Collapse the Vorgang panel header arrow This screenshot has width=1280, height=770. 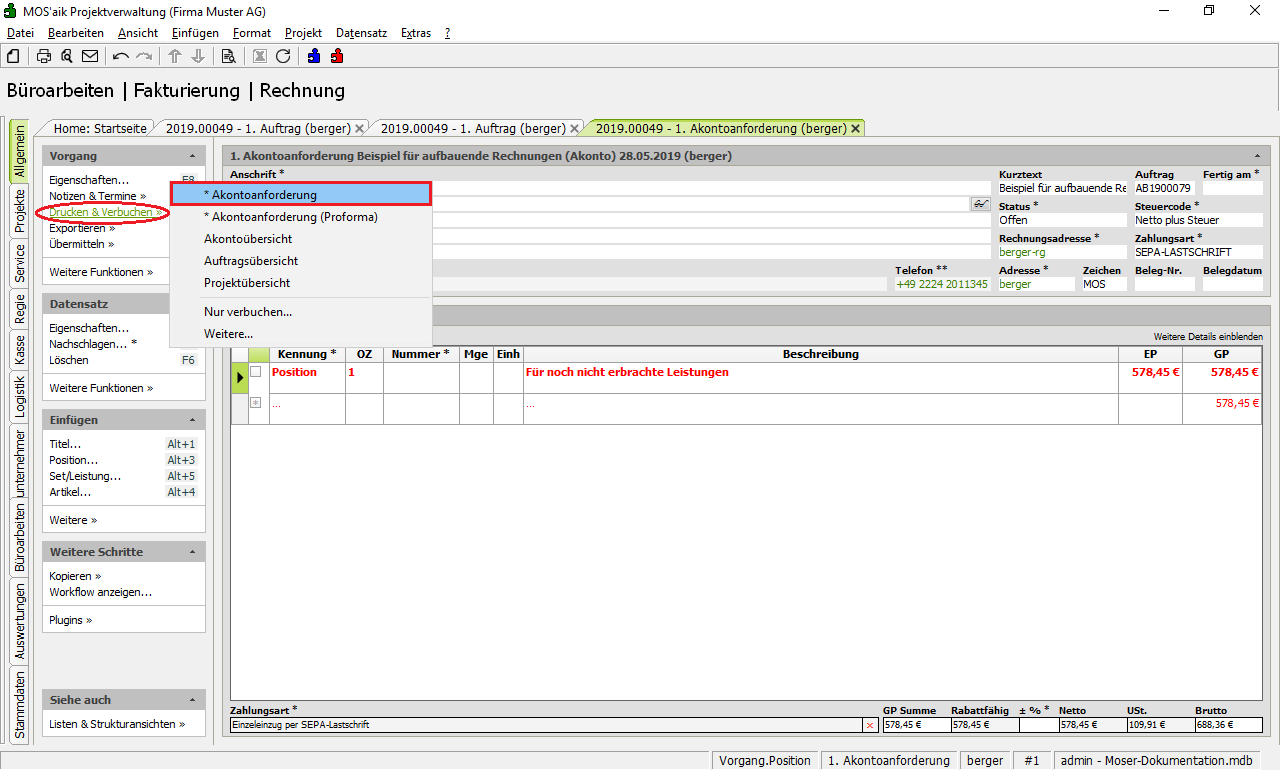pos(192,156)
